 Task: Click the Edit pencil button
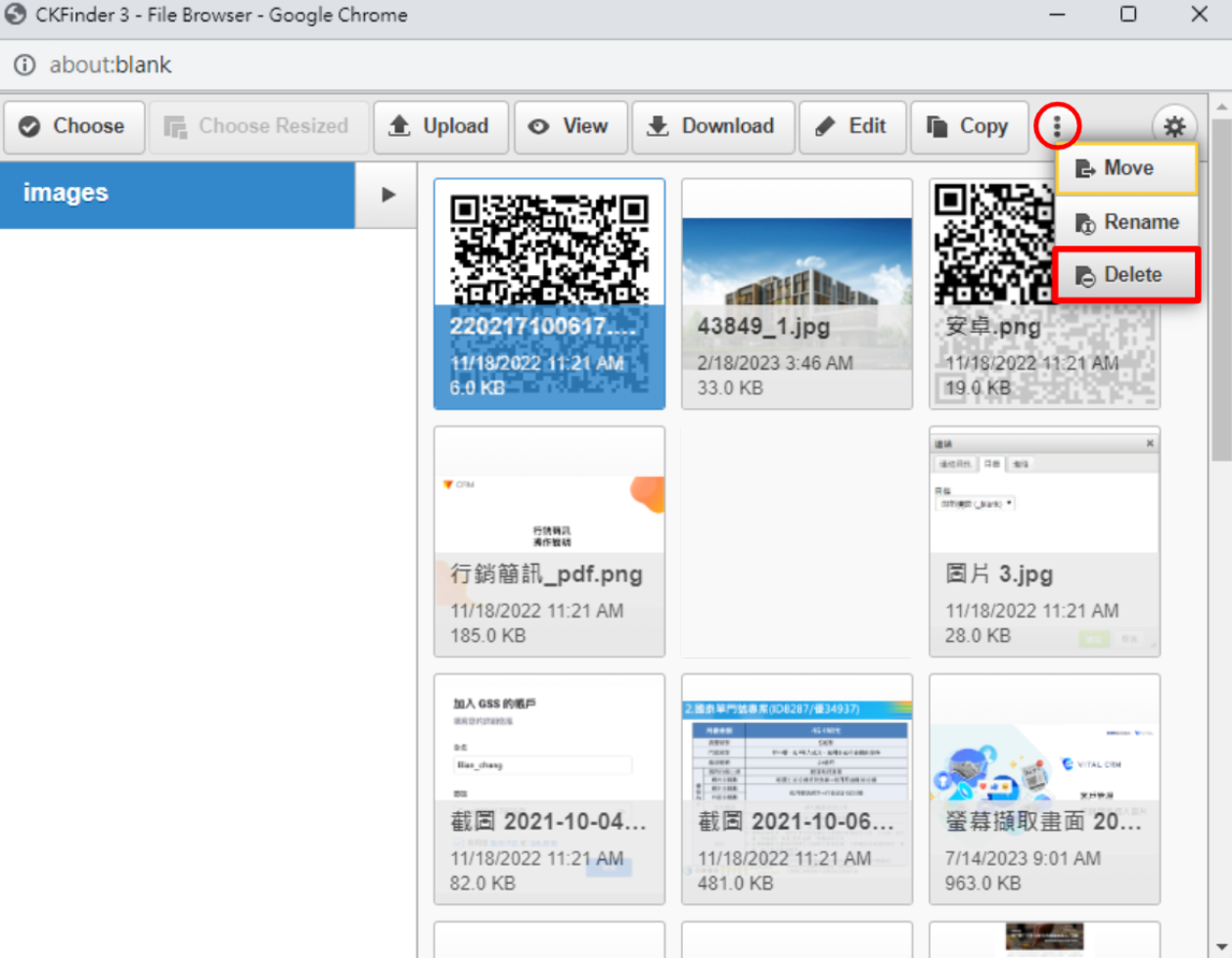coord(852,127)
